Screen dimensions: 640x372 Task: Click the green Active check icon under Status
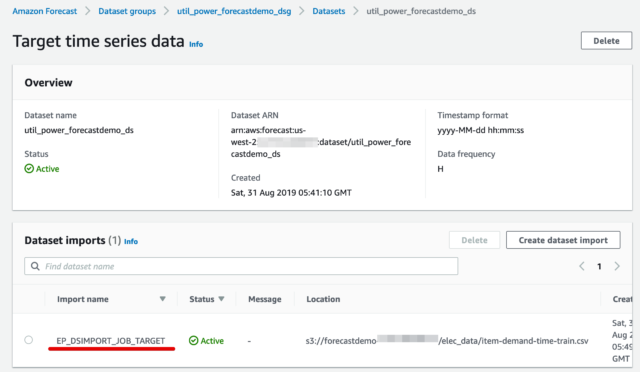[x=29, y=169]
